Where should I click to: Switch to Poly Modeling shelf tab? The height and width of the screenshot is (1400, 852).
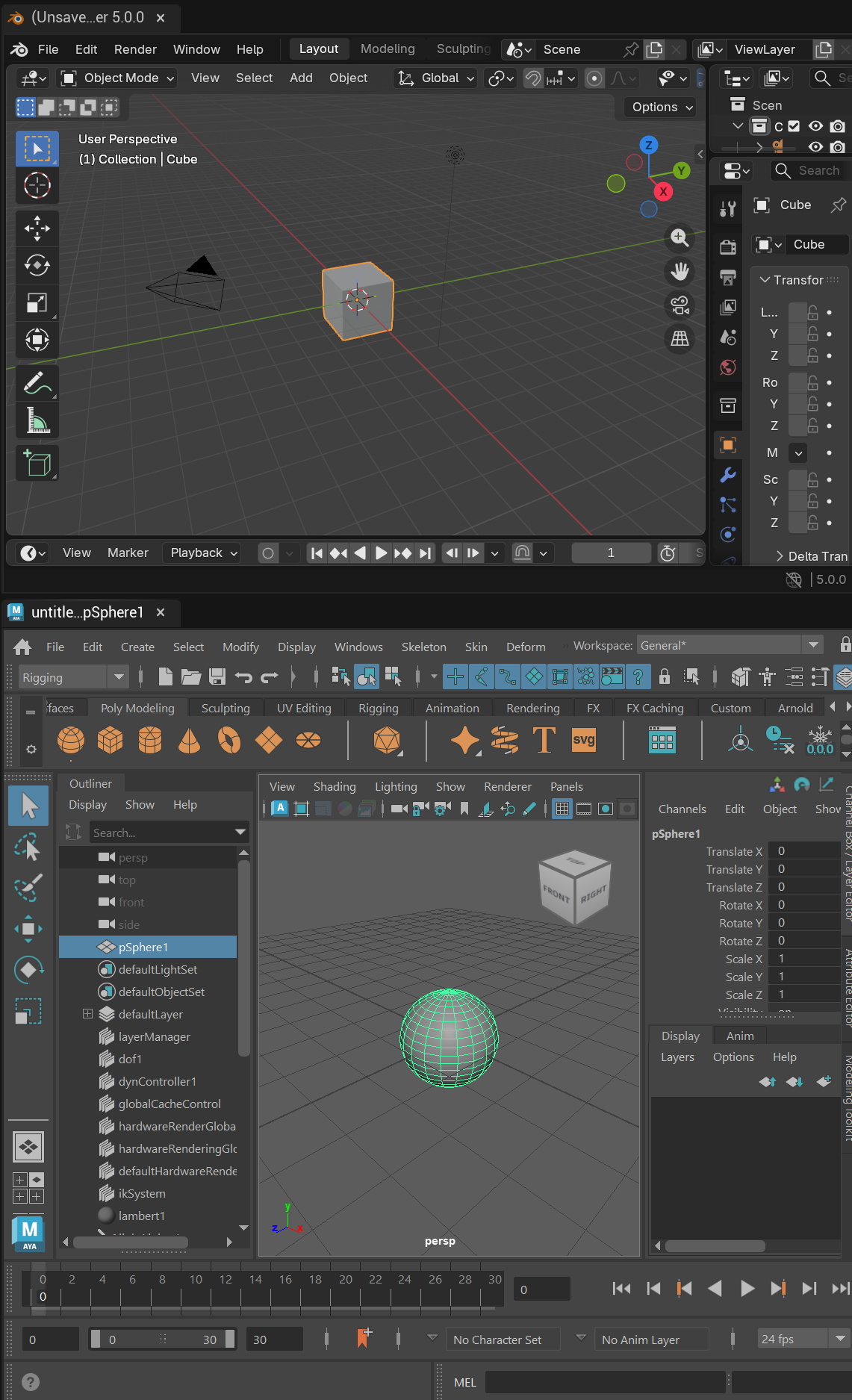pyautogui.click(x=137, y=708)
